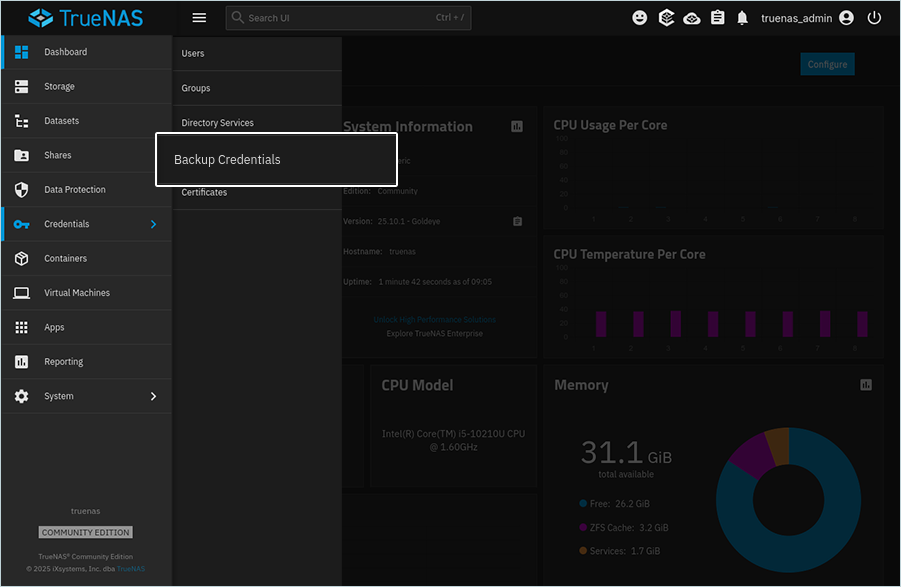Click the truenas_admin username
This screenshot has width=901, height=587.
coord(796,18)
